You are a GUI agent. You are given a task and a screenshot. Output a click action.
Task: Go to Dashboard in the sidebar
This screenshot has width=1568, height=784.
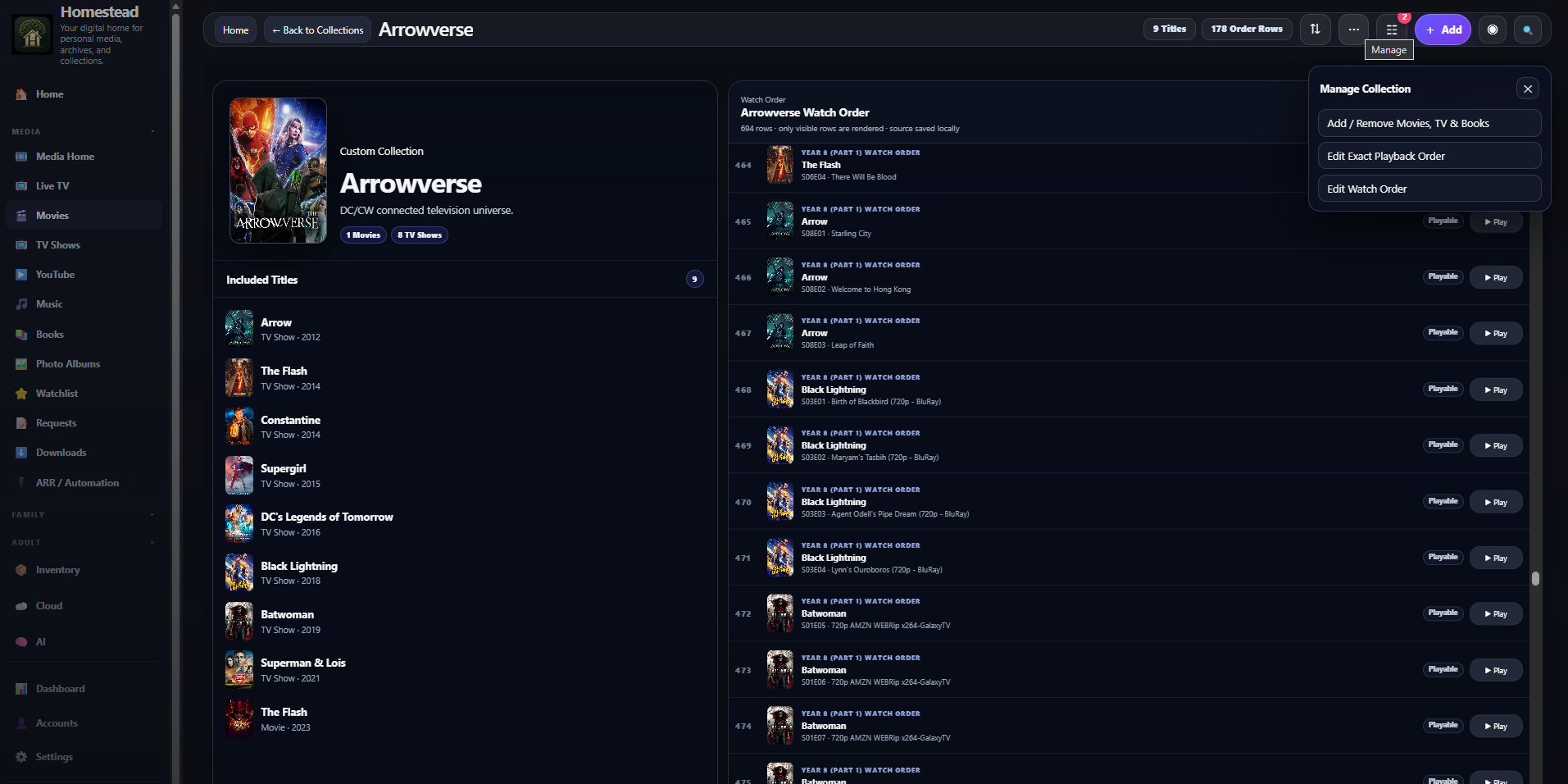[60, 689]
